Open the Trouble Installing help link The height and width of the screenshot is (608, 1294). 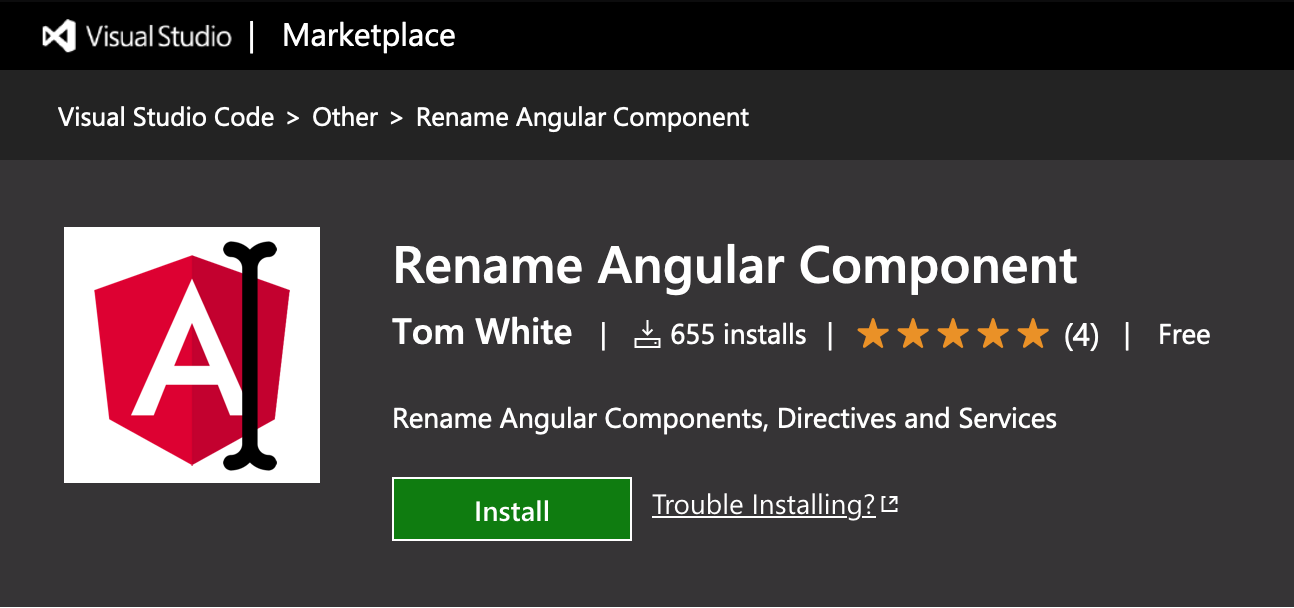[x=762, y=504]
